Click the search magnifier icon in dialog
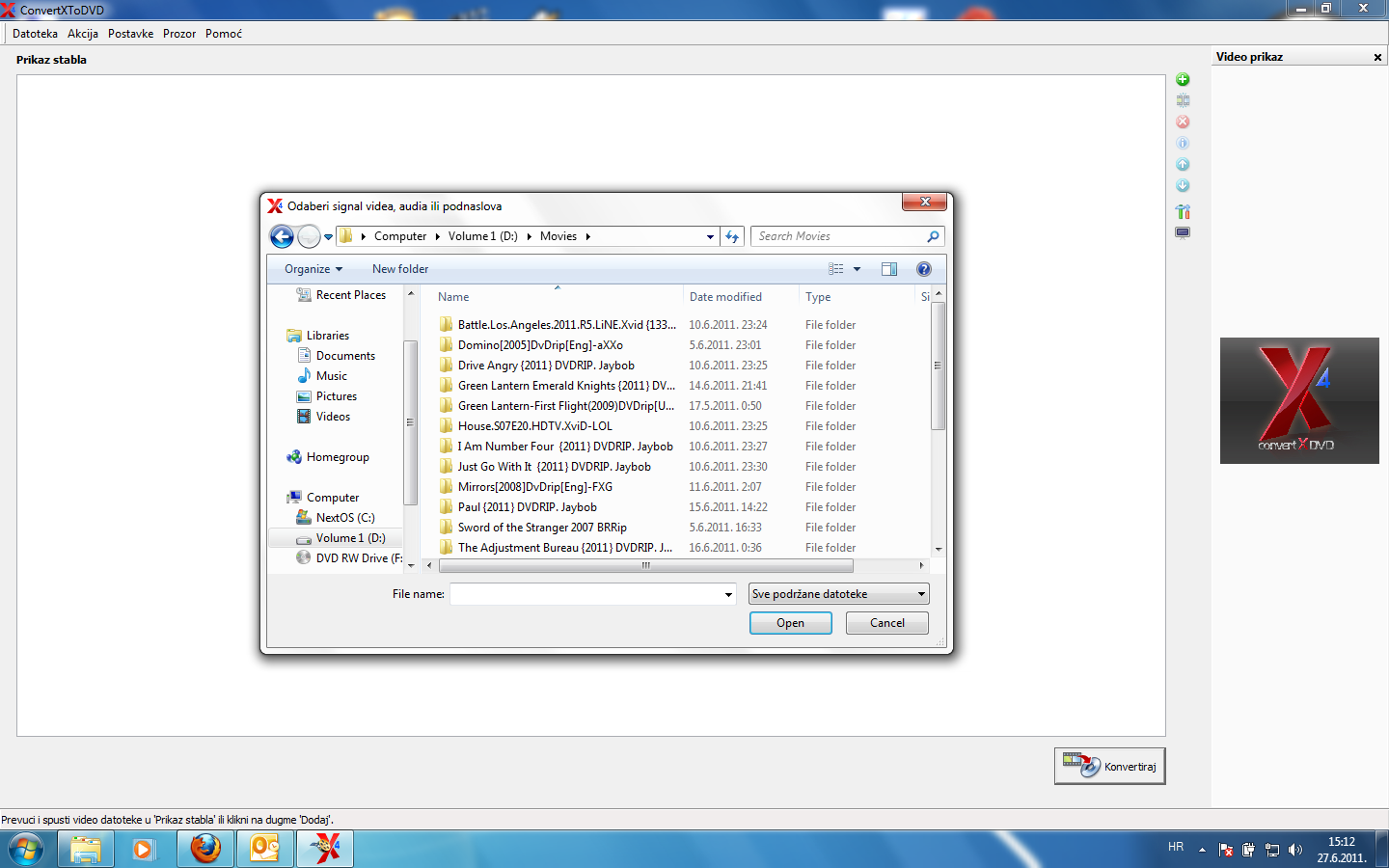The image size is (1389, 868). click(x=933, y=236)
